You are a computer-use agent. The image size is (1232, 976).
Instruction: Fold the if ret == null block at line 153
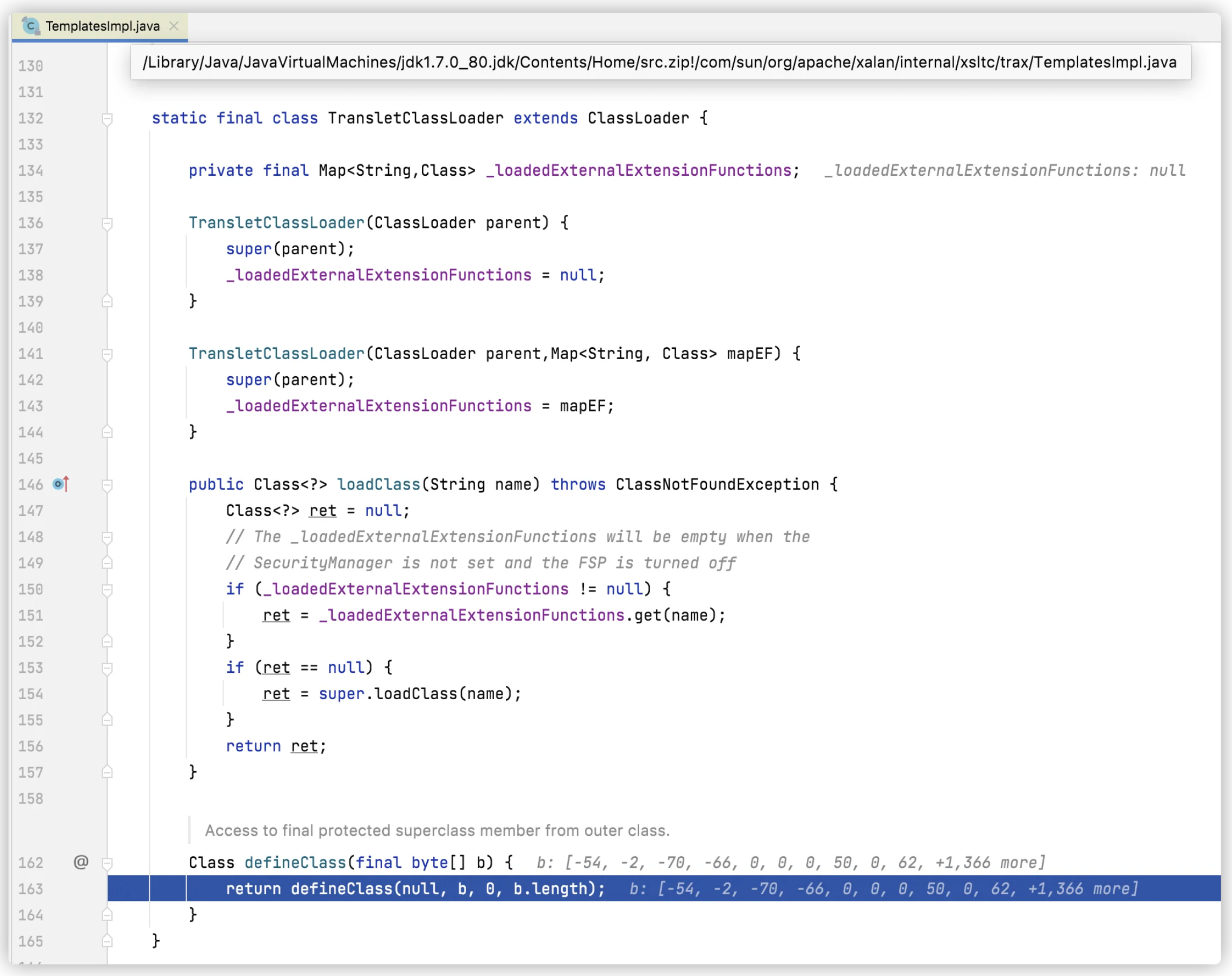(107, 668)
